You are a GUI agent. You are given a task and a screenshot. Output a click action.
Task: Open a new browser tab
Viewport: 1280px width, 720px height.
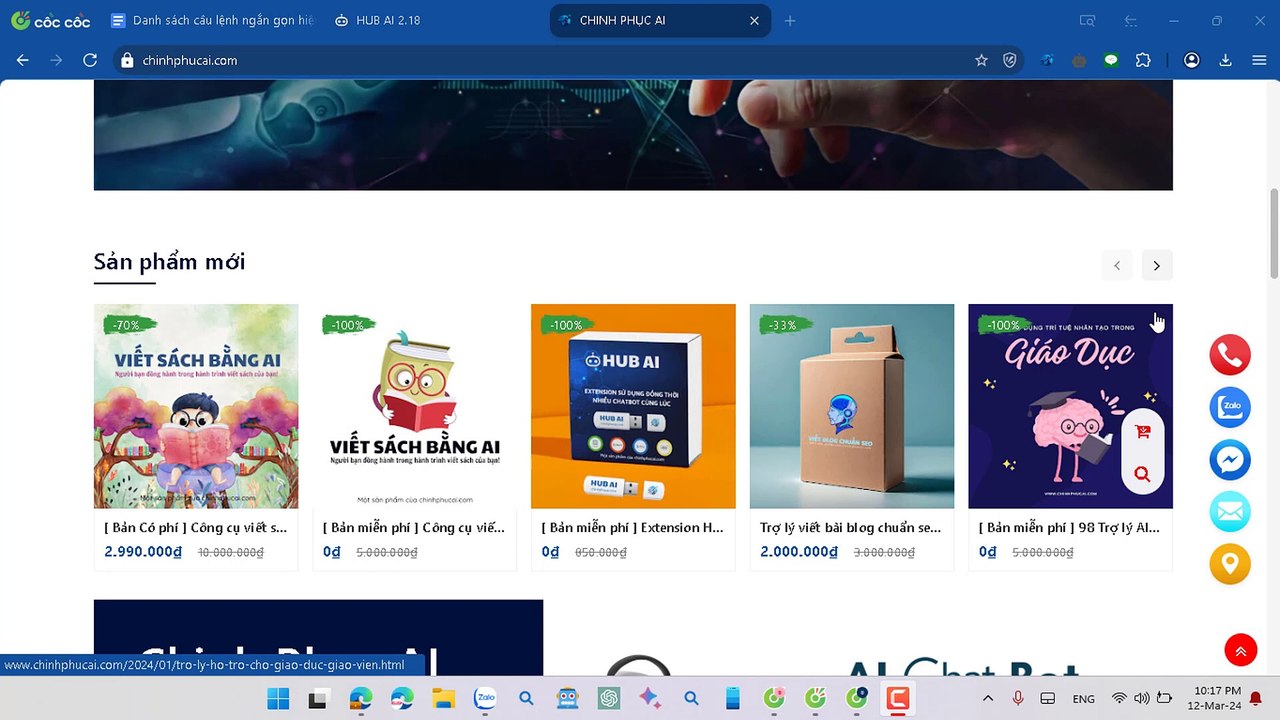(790, 20)
